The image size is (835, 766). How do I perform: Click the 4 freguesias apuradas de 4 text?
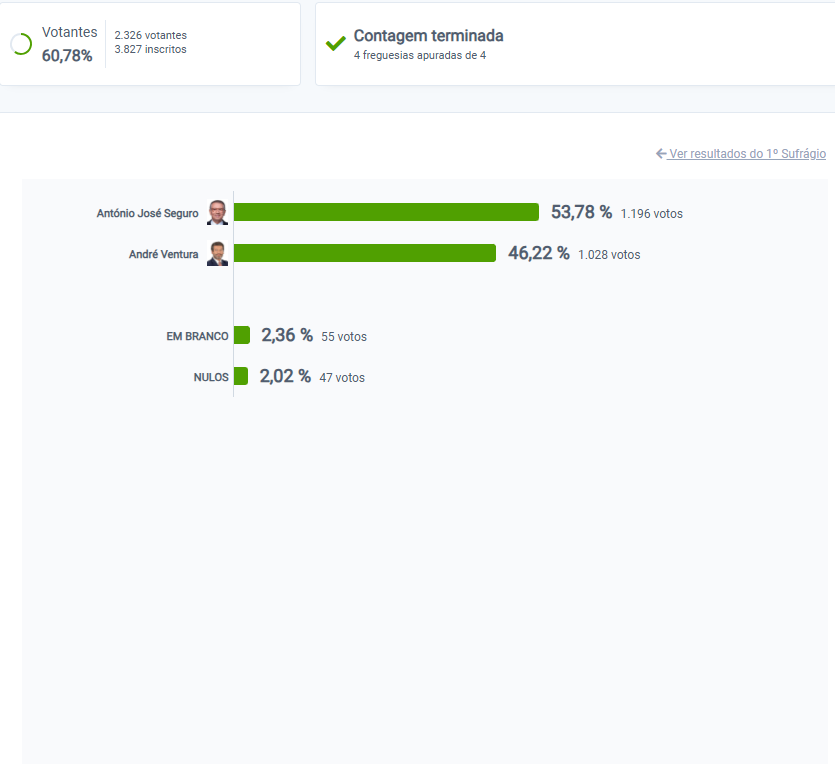(420, 55)
